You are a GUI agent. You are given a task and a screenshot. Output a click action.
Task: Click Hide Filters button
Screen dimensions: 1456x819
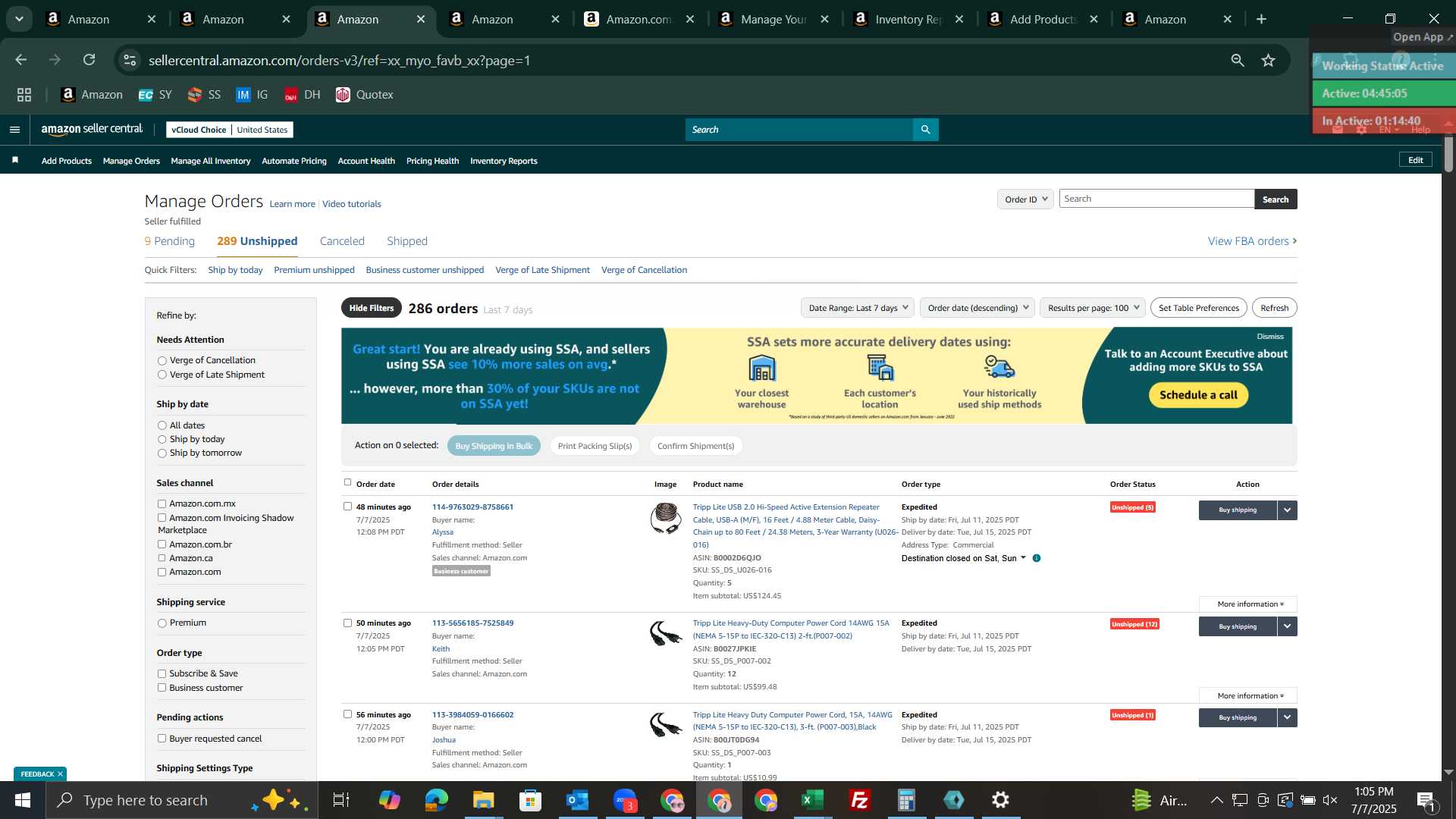click(x=372, y=308)
